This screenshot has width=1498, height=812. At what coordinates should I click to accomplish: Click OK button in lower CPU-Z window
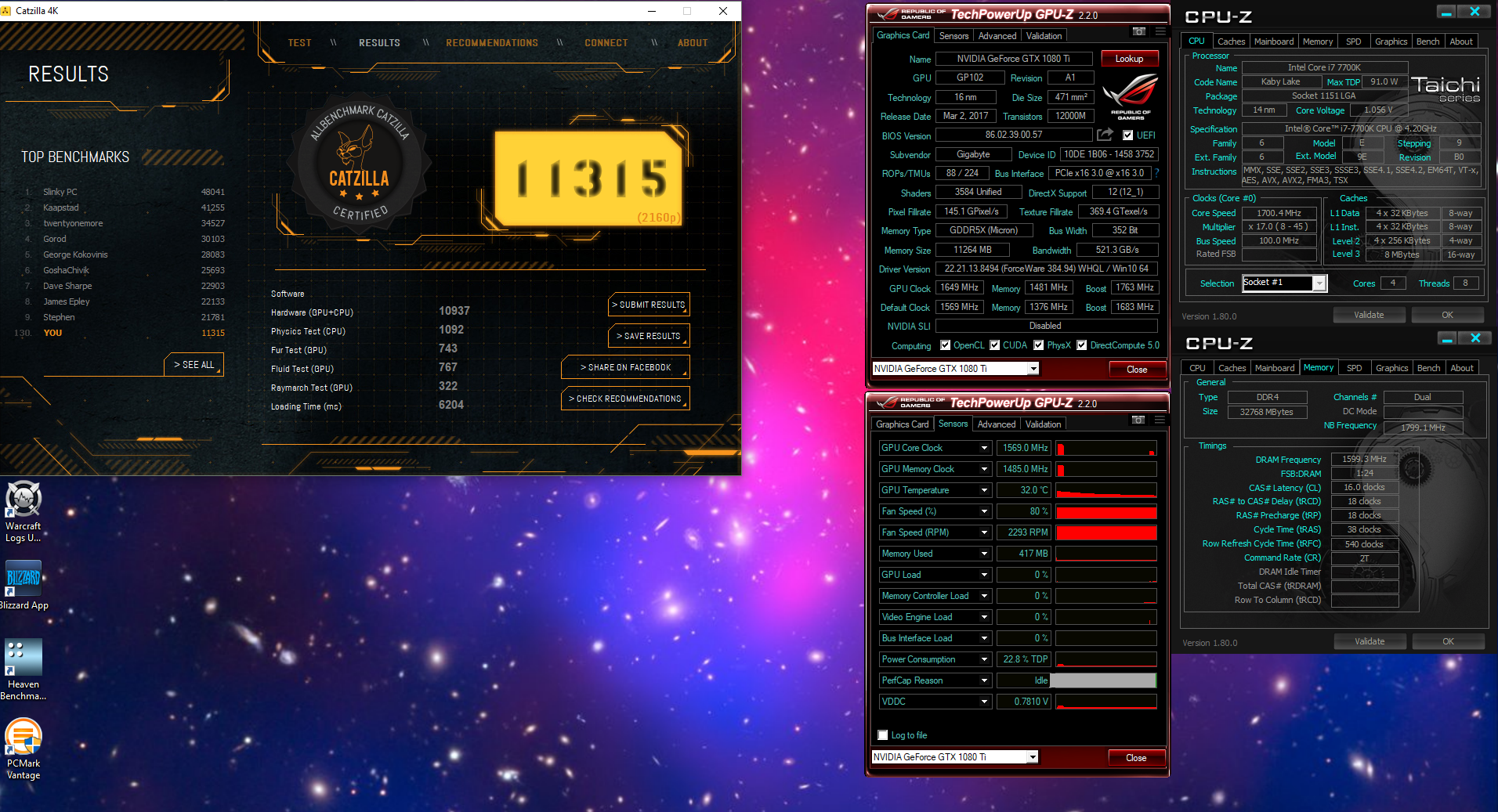1448,641
